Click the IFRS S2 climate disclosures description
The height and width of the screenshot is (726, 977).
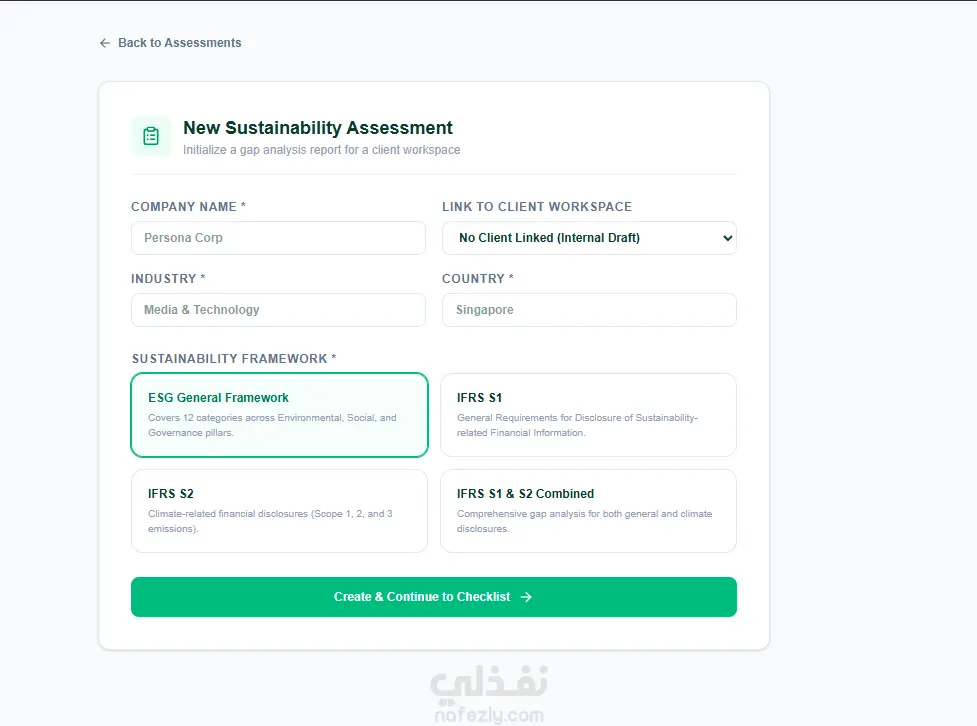tap(270, 521)
